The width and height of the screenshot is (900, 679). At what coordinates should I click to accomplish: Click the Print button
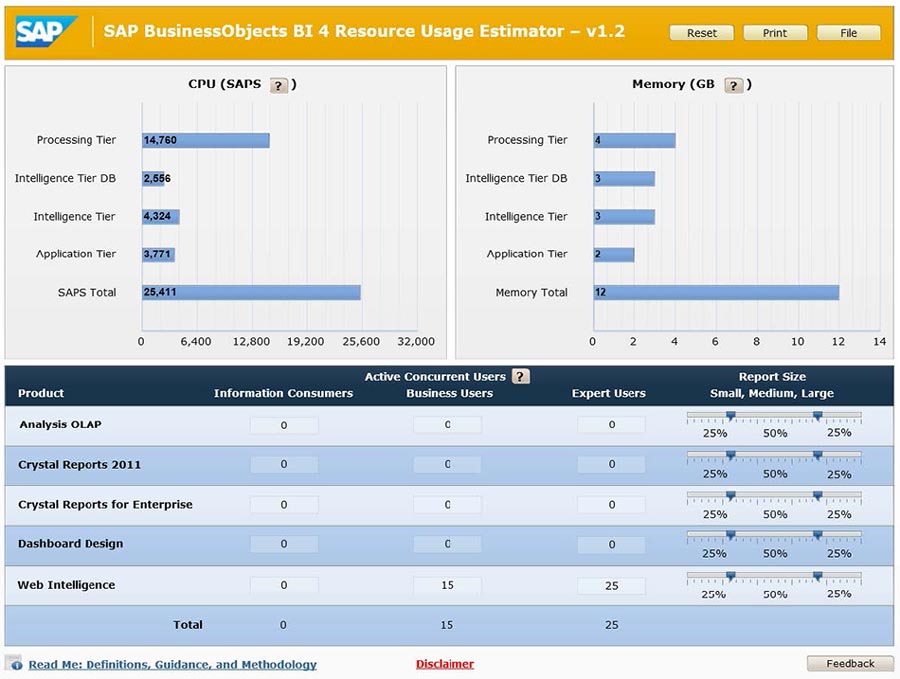coord(775,33)
